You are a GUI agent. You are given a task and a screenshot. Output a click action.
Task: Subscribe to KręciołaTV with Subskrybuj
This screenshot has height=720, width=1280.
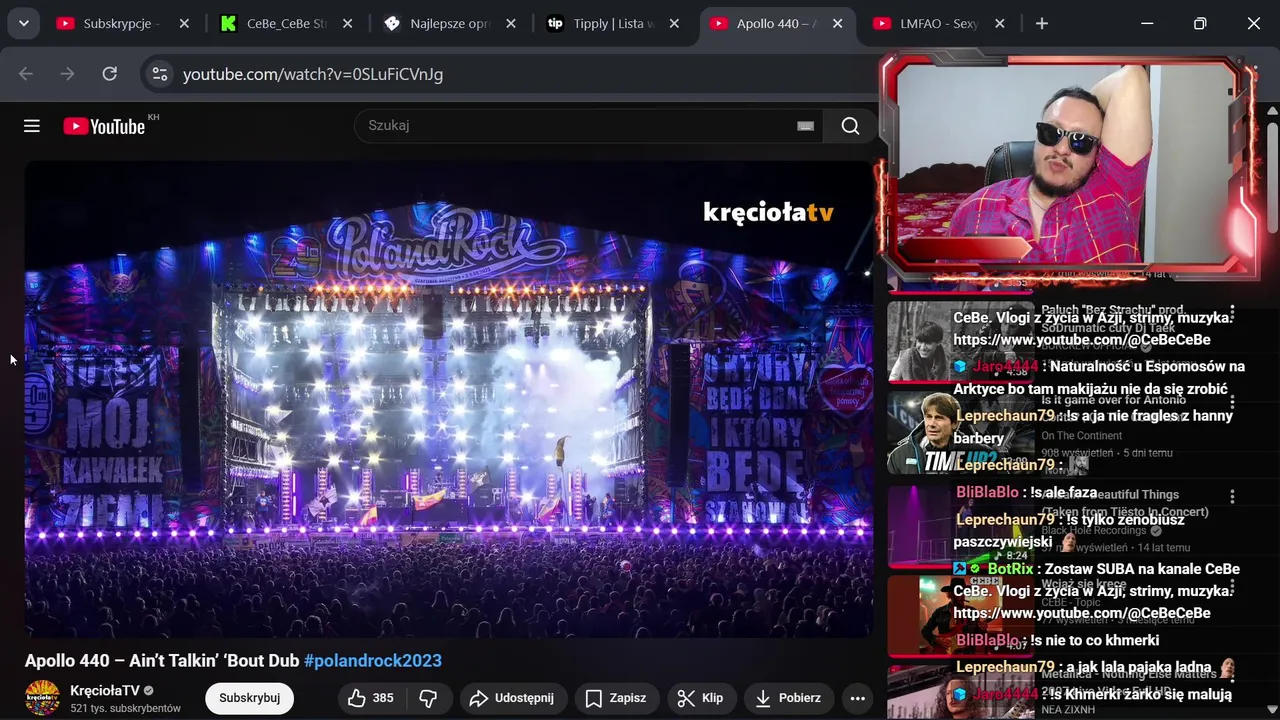(249, 698)
